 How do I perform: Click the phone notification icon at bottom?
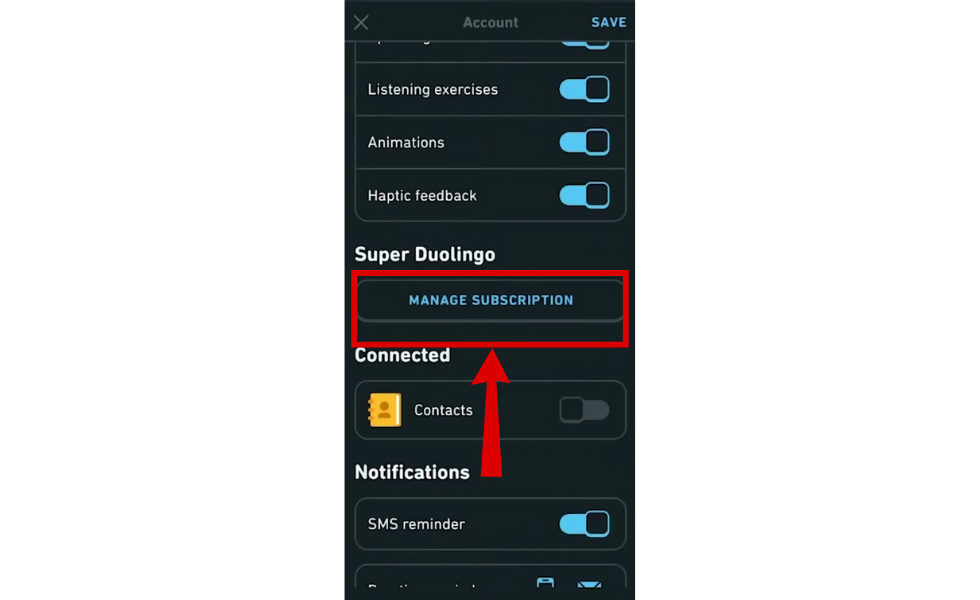pos(546,582)
